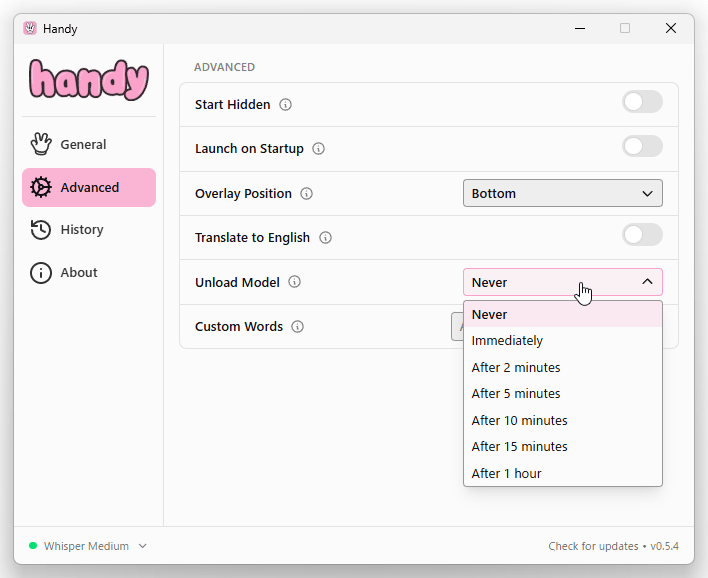The width and height of the screenshot is (708, 578).
Task: Click info icon beside Translate to English
Action: (x=326, y=238)
